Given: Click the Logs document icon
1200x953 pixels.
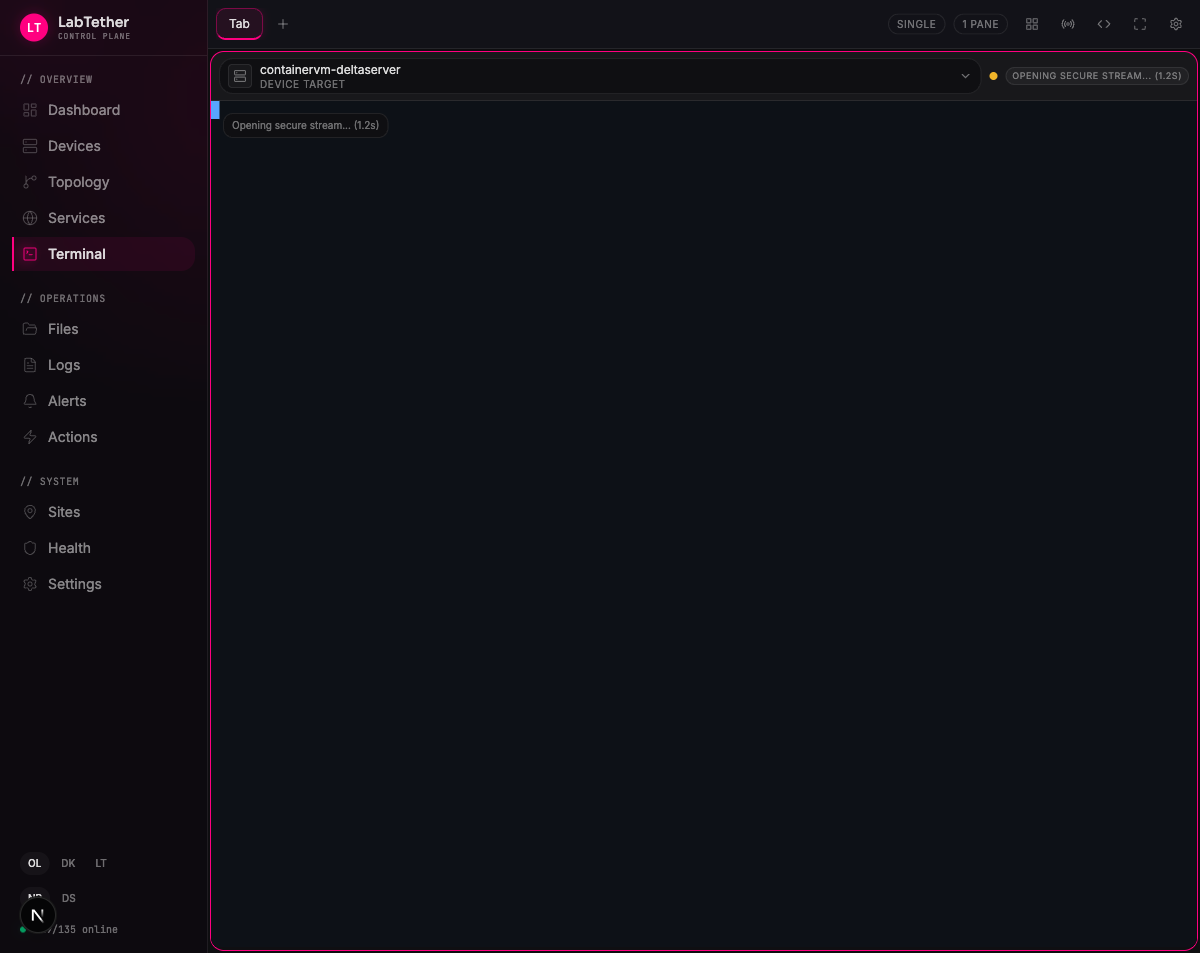Looking at the screenshot, I should pyautogui.click(x=30, y=365).
